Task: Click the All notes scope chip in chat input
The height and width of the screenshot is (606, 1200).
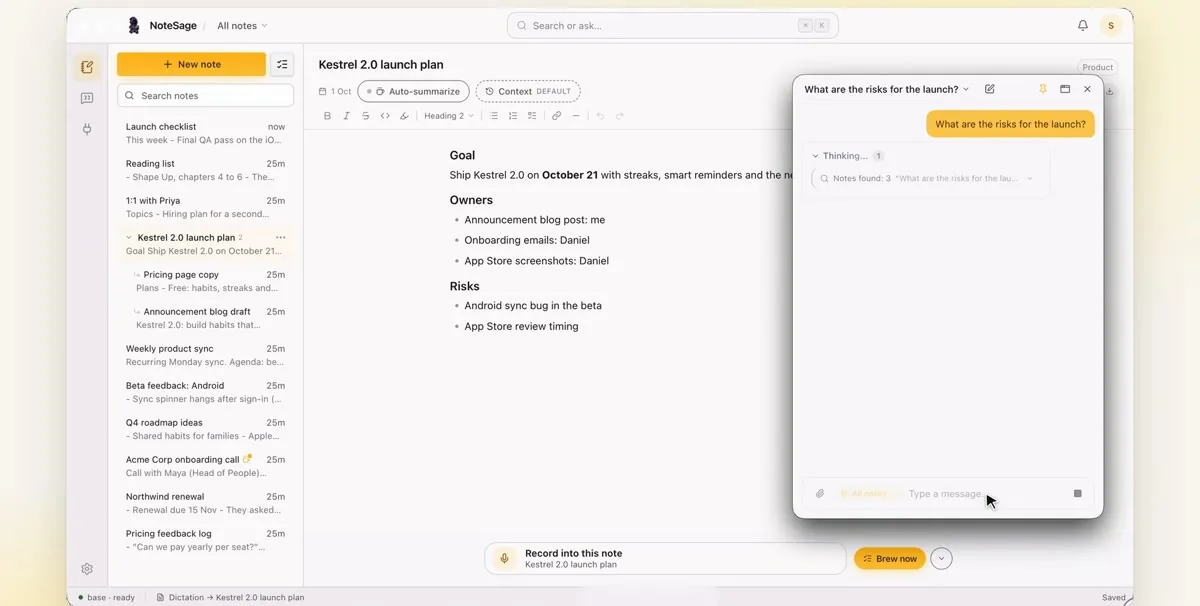Action: (x=869, y=493)
